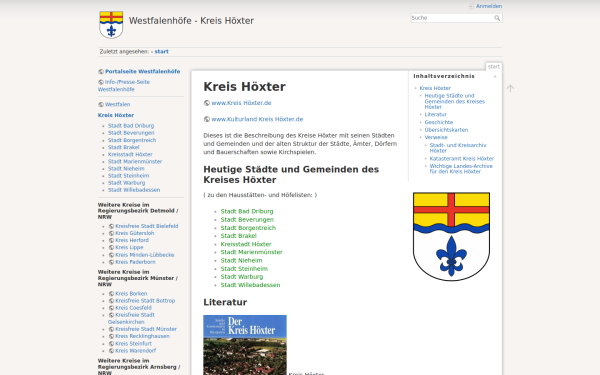Viewport: 600px width, 375px height.
Task: Open Kreisstadt Höxter in sidebar
Action: click(x=130, y=155)
